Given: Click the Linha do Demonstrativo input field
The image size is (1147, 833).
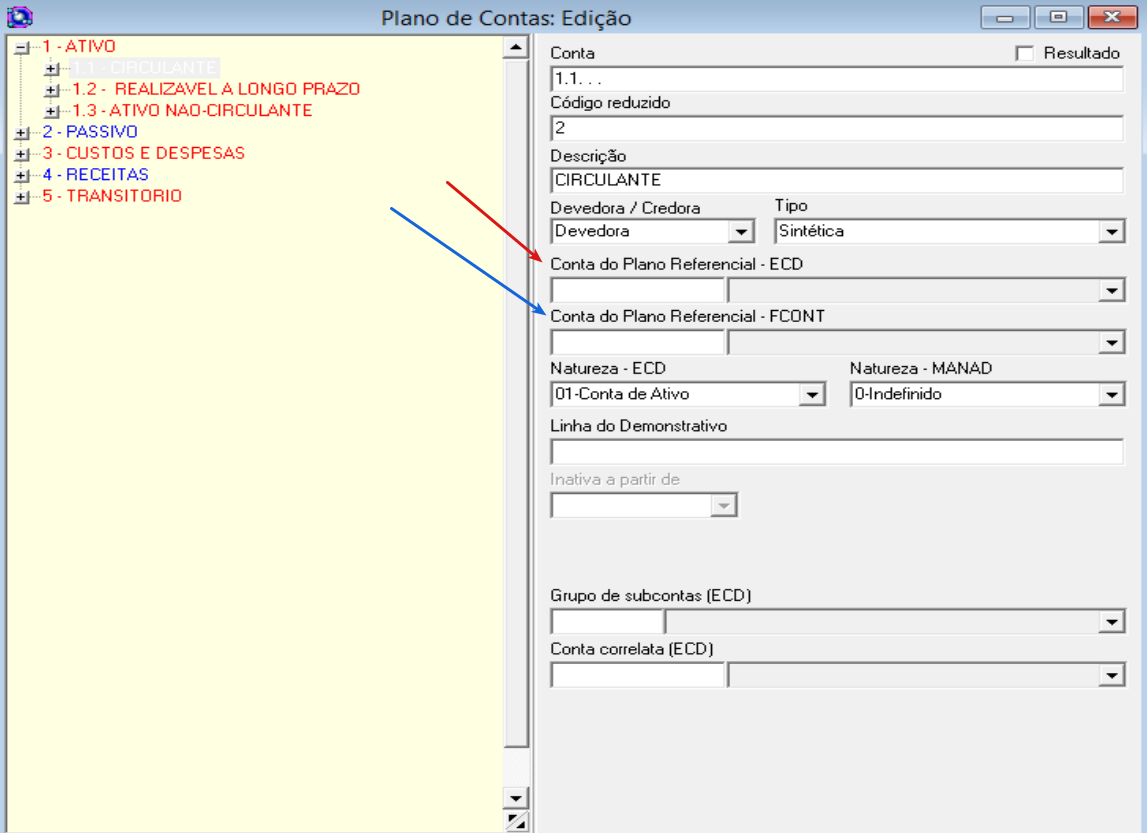Looking at the screenshot, I should [x=836, y=452].
